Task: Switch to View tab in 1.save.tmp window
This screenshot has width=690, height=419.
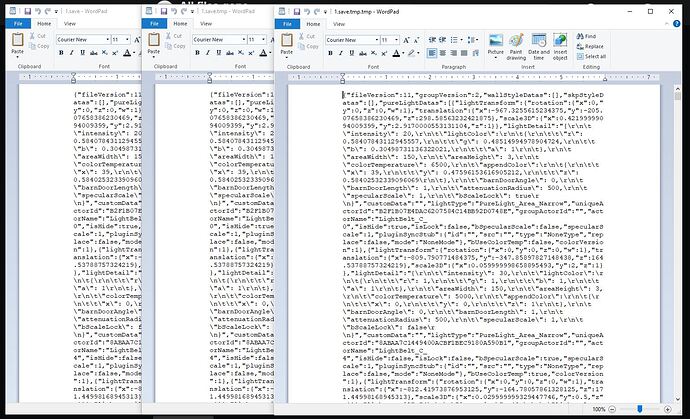Action: click(x=206, y=24)
